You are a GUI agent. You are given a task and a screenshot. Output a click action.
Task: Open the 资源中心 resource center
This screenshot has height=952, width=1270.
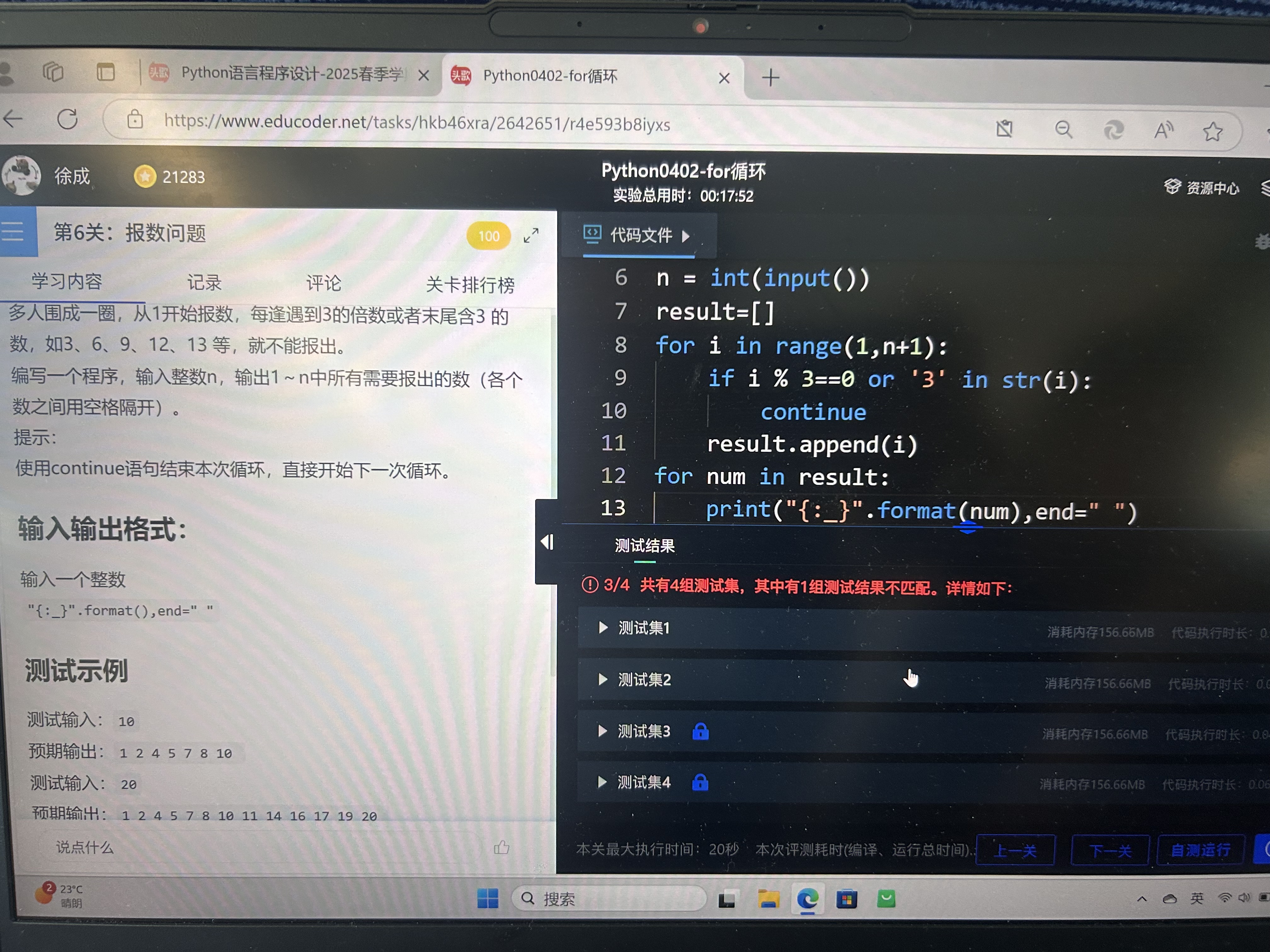pos(1201,188)
